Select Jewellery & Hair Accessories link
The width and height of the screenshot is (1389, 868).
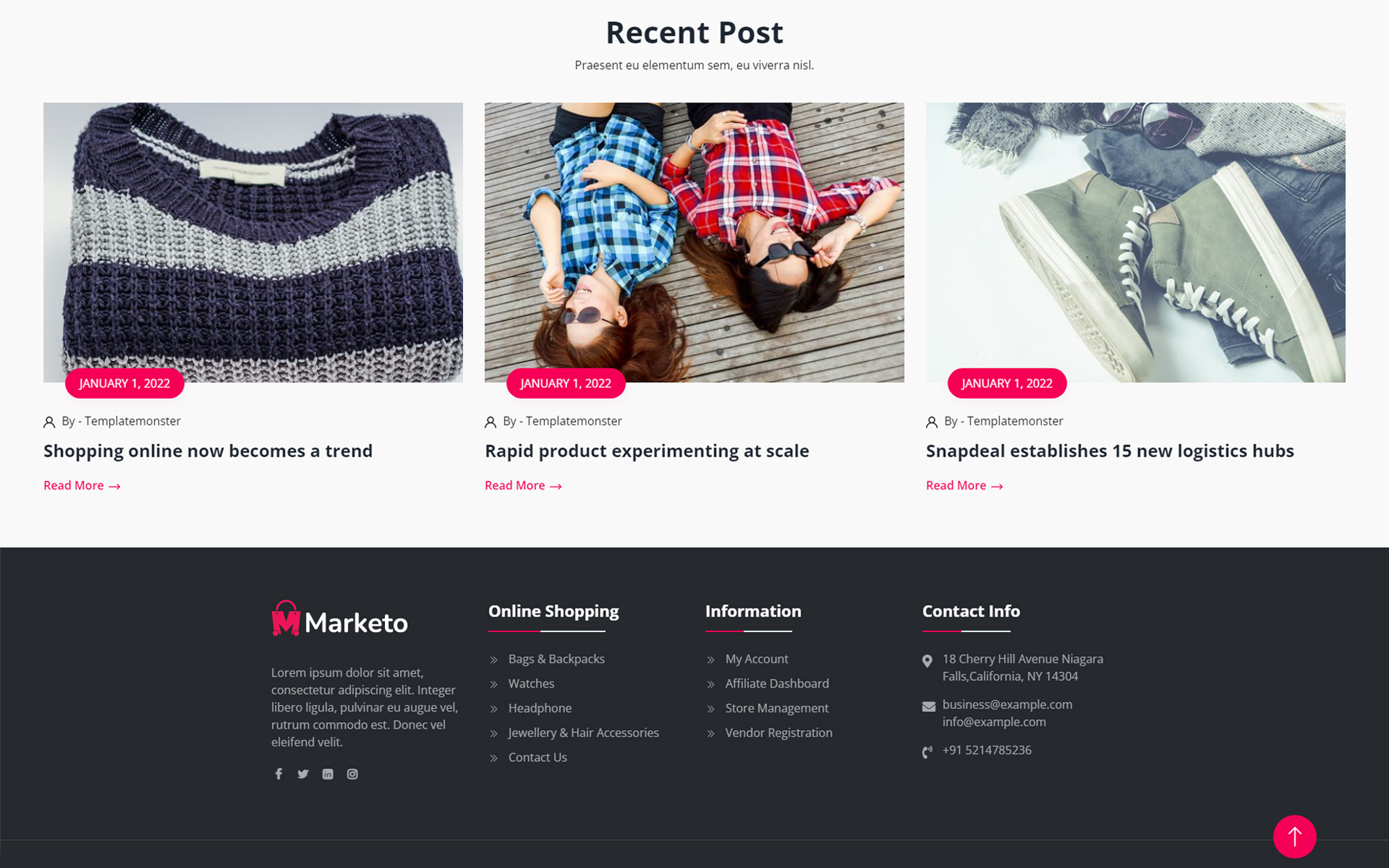584,733
